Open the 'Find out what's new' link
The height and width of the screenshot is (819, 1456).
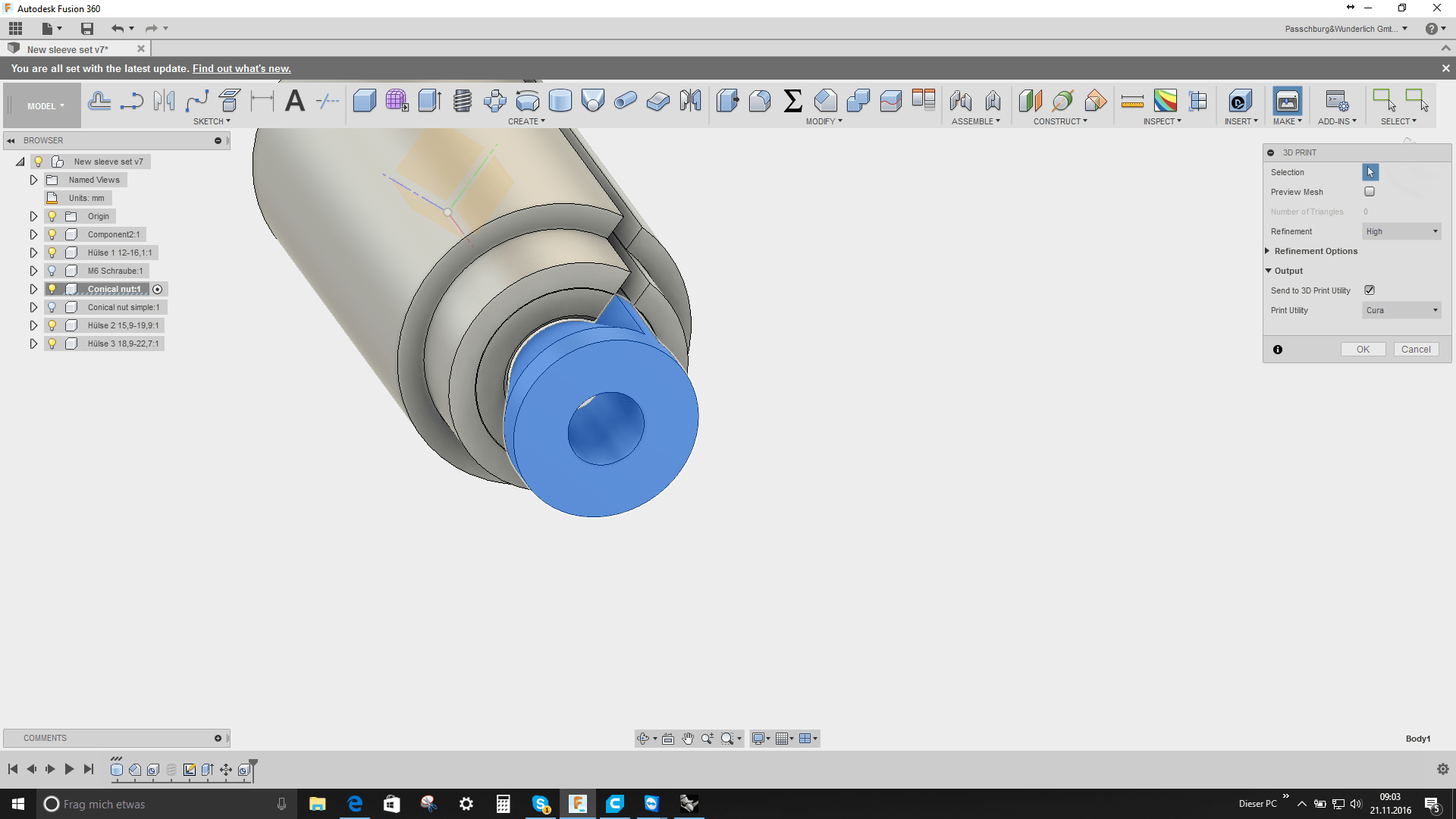coord(241,68)
